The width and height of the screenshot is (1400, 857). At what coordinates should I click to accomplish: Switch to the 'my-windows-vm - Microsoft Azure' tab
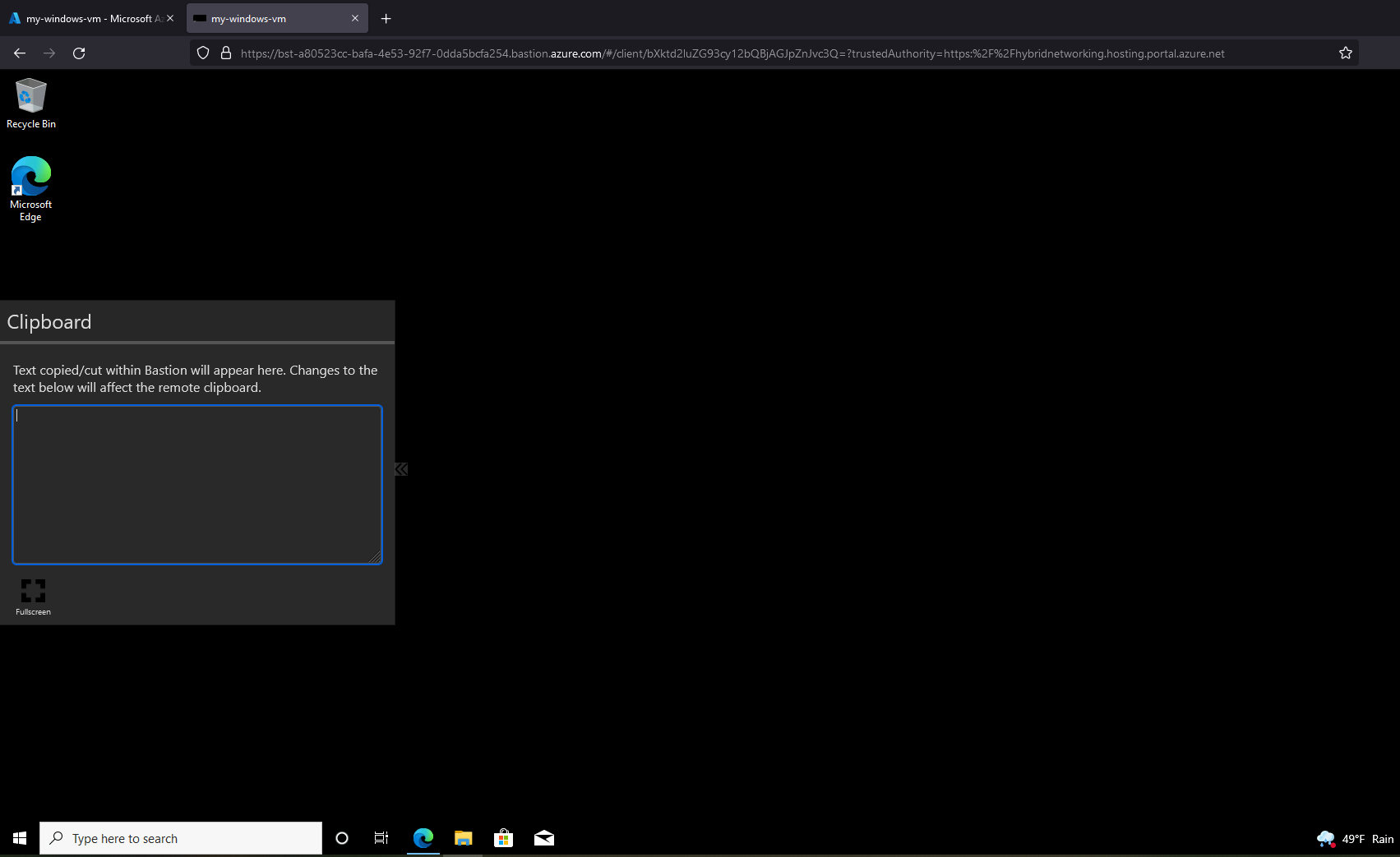pos(90,18)
